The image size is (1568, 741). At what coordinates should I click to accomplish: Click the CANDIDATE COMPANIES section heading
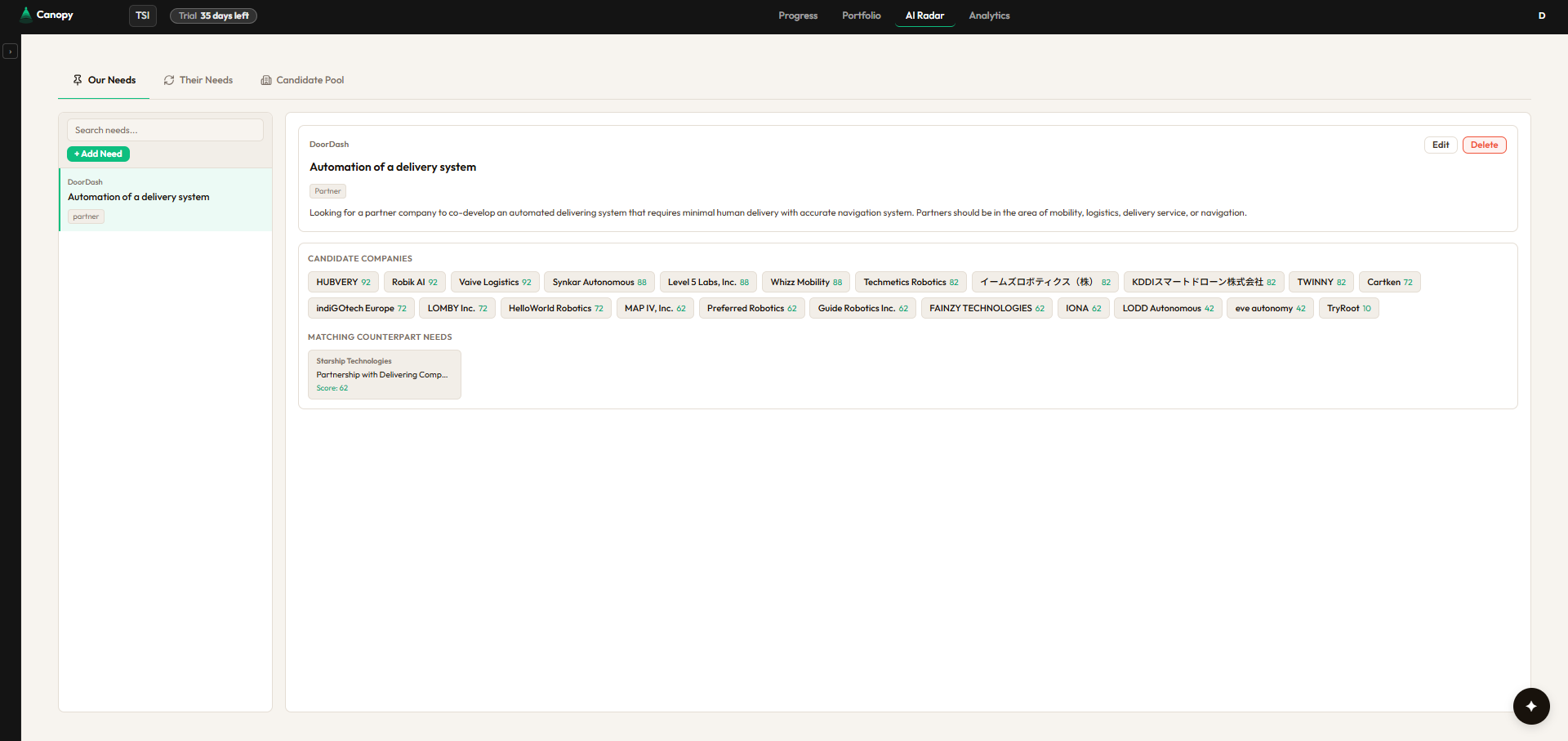pyautogui.click(x=360, y=258)
